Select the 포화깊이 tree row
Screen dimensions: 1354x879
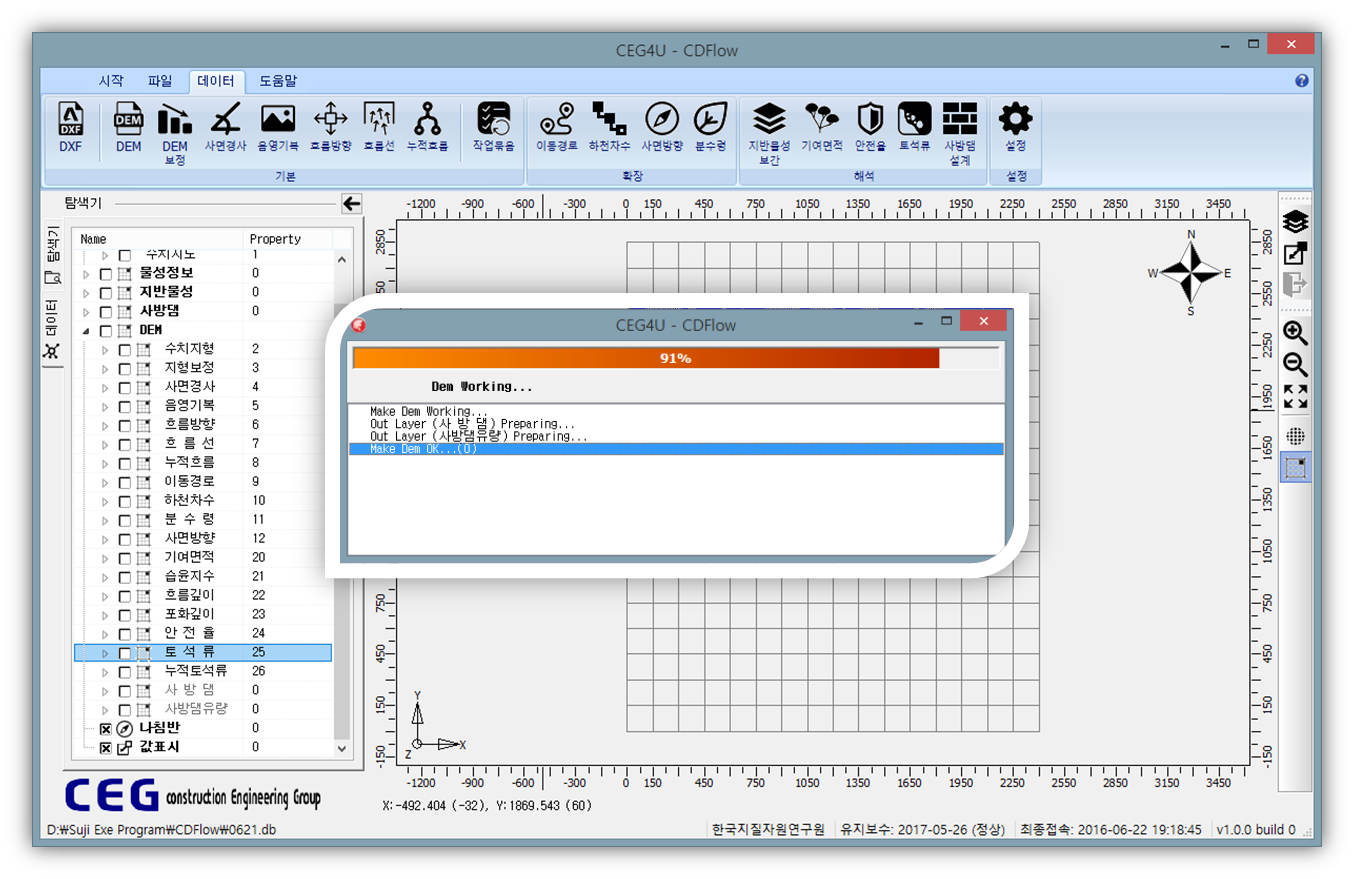pyautogui.click(x=203, y=615)
